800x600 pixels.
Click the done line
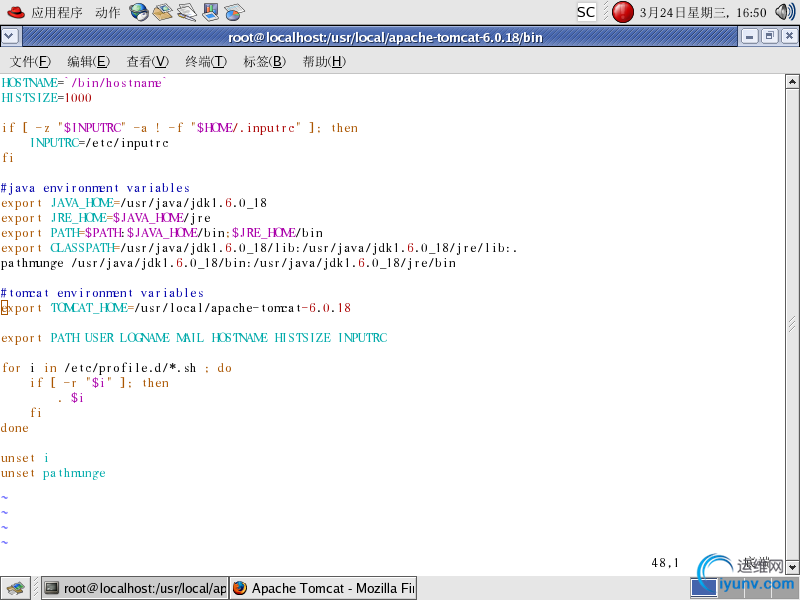[x=14, y=428]
